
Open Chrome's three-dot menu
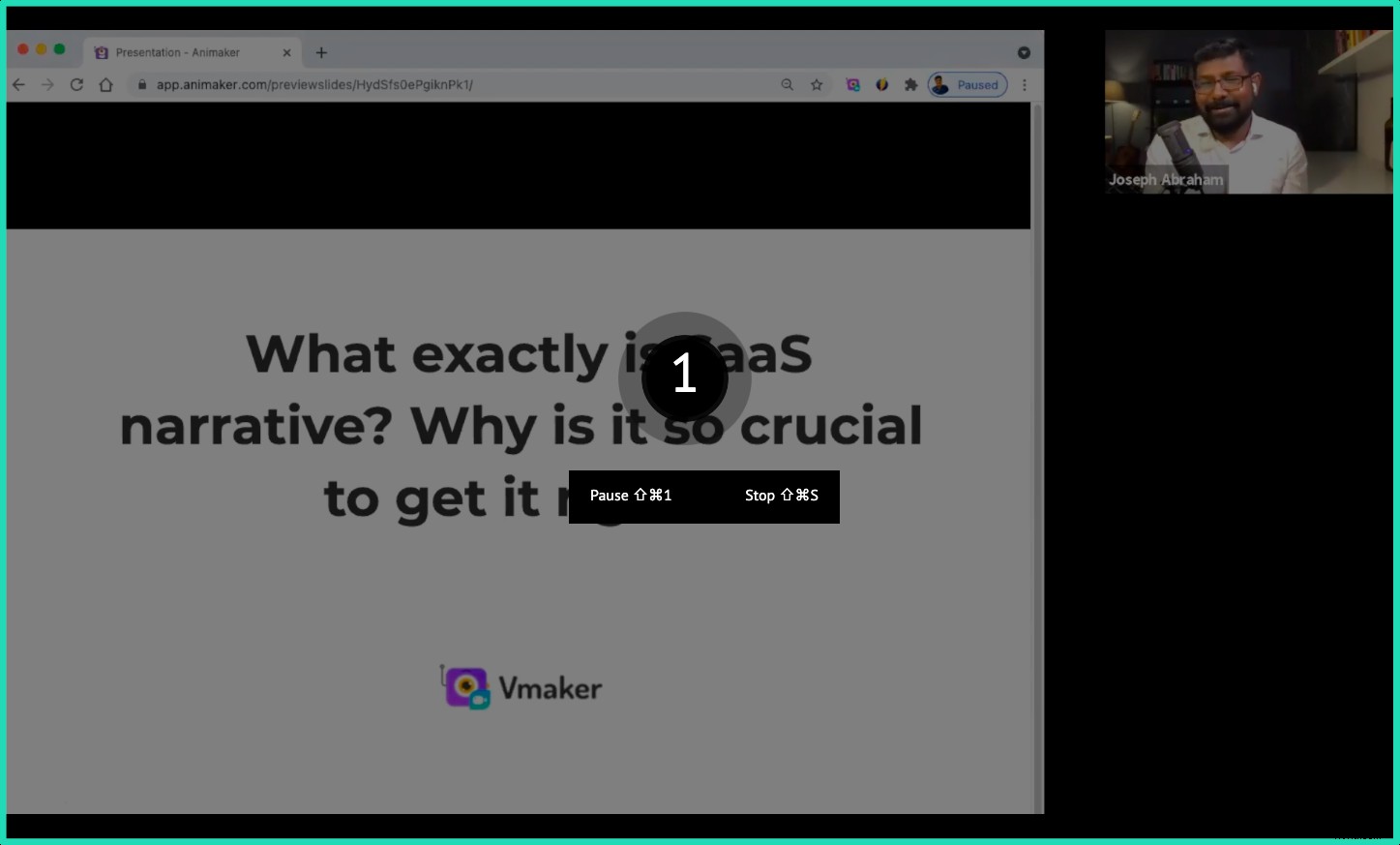point(1025,84)
